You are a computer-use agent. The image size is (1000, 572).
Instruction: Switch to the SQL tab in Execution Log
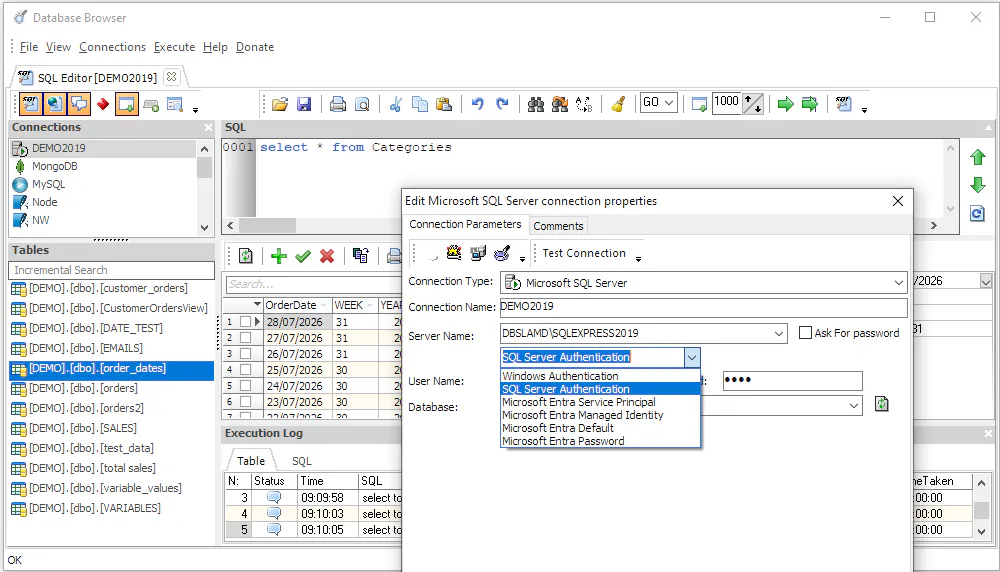coord(302,461)
